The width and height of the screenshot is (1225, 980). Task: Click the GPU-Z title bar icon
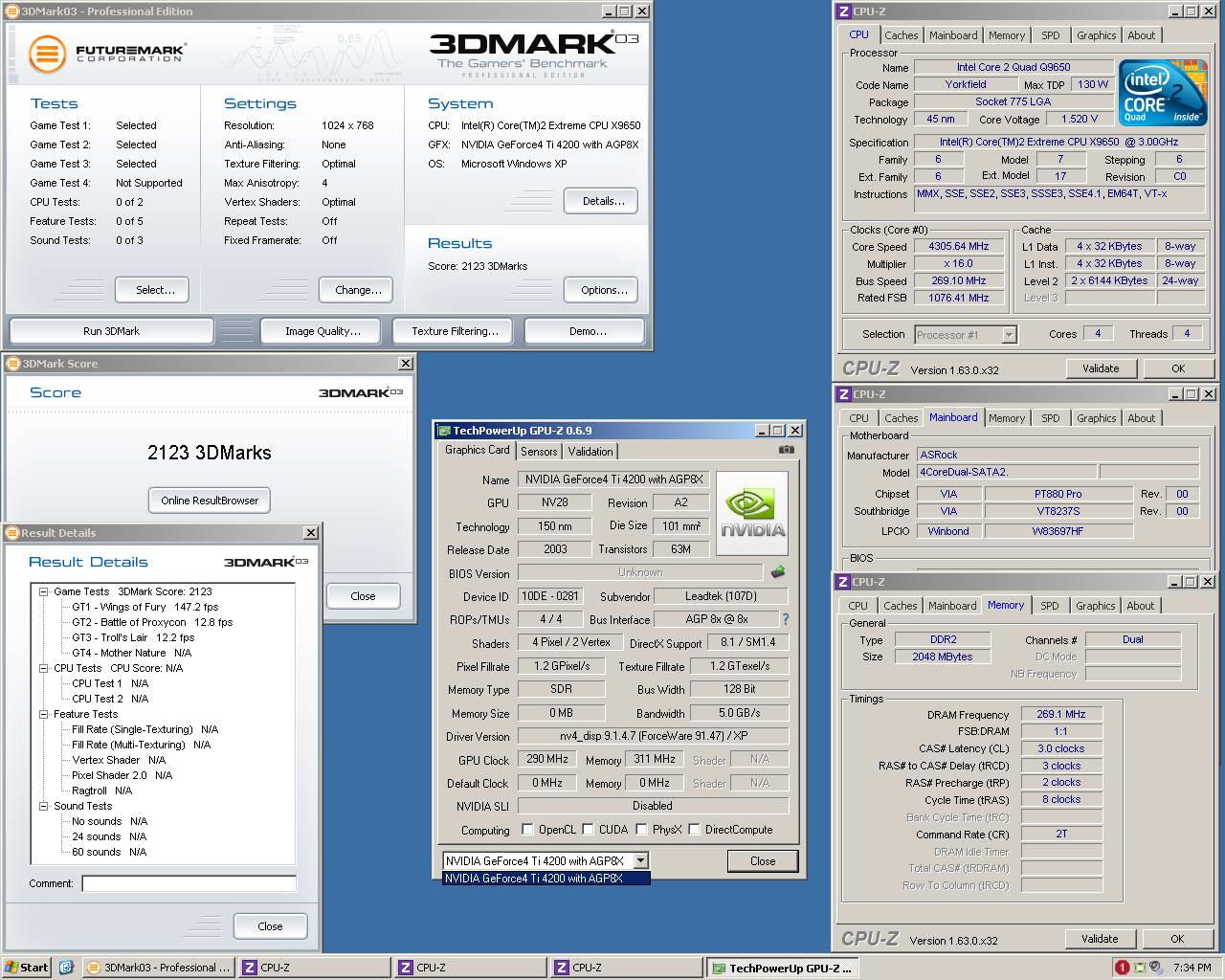pyautogui.click(x=444, y=431)
